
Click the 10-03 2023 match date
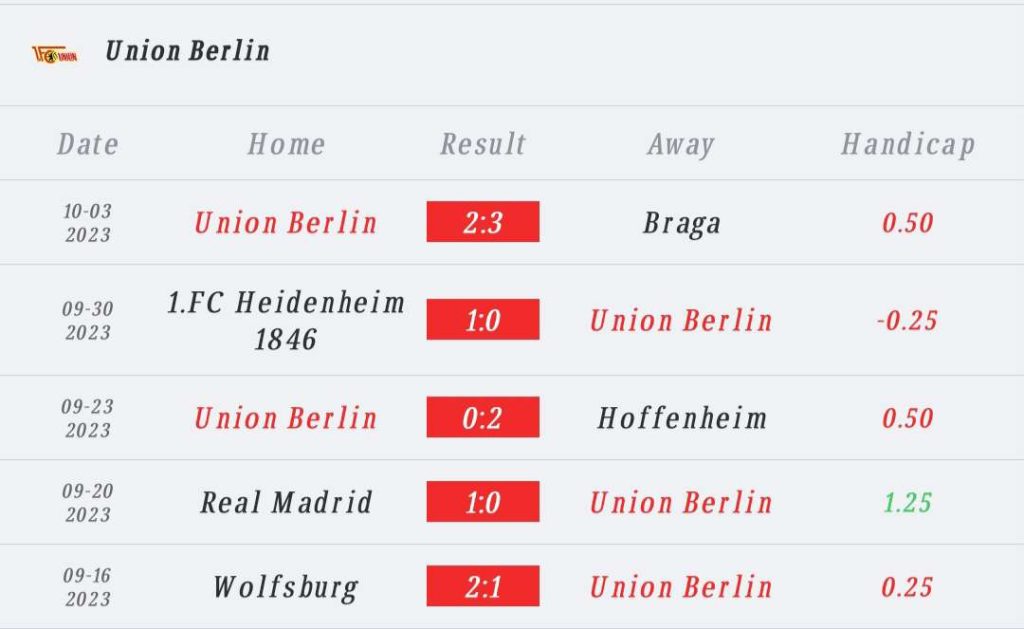tap(88, 223)
